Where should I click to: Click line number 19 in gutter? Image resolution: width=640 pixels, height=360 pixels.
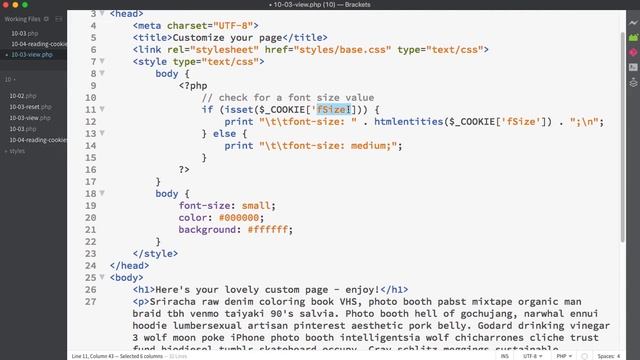coord(91,206)
